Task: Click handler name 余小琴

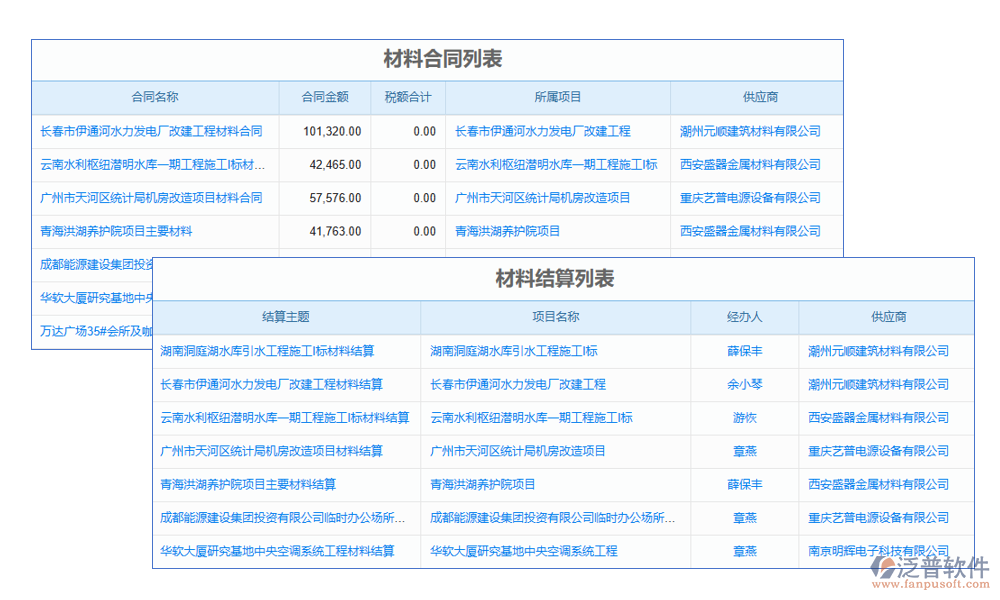Action: click(x=744, y=384)
